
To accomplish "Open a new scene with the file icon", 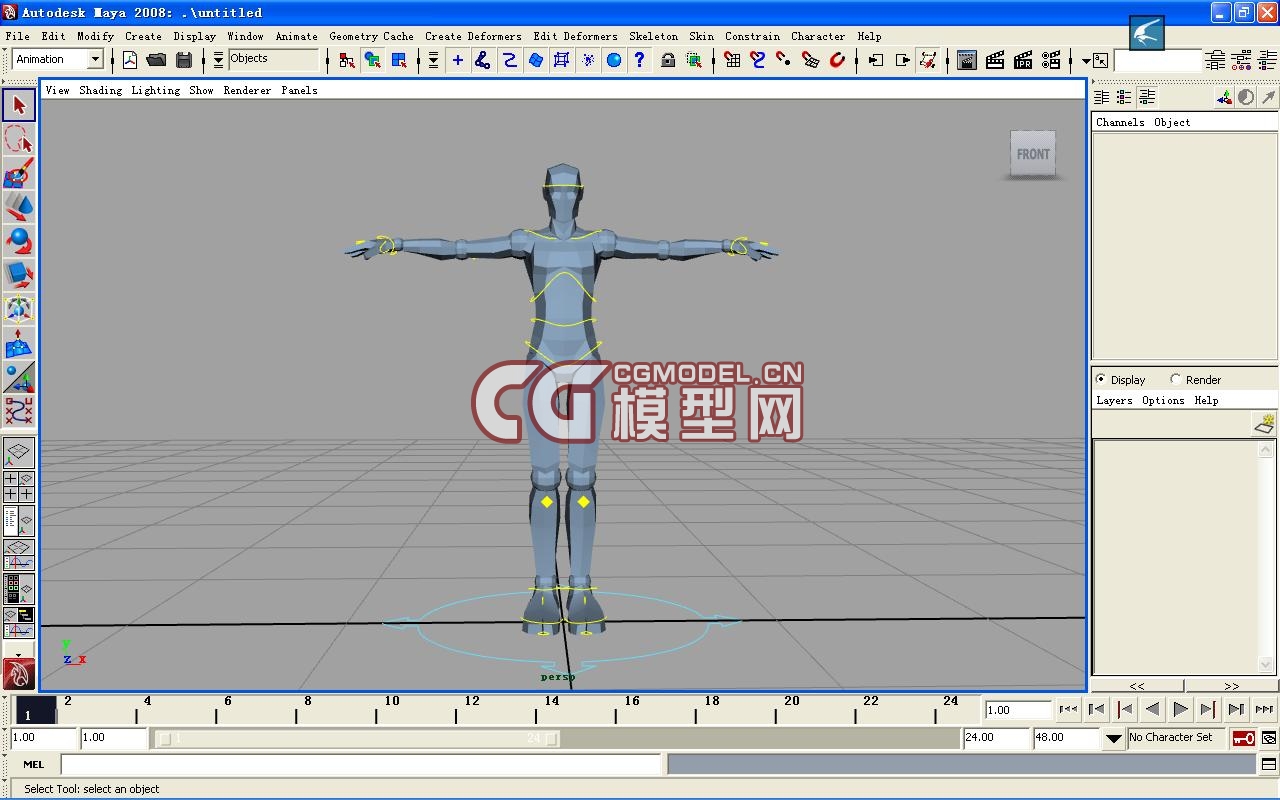I will 130,60.
